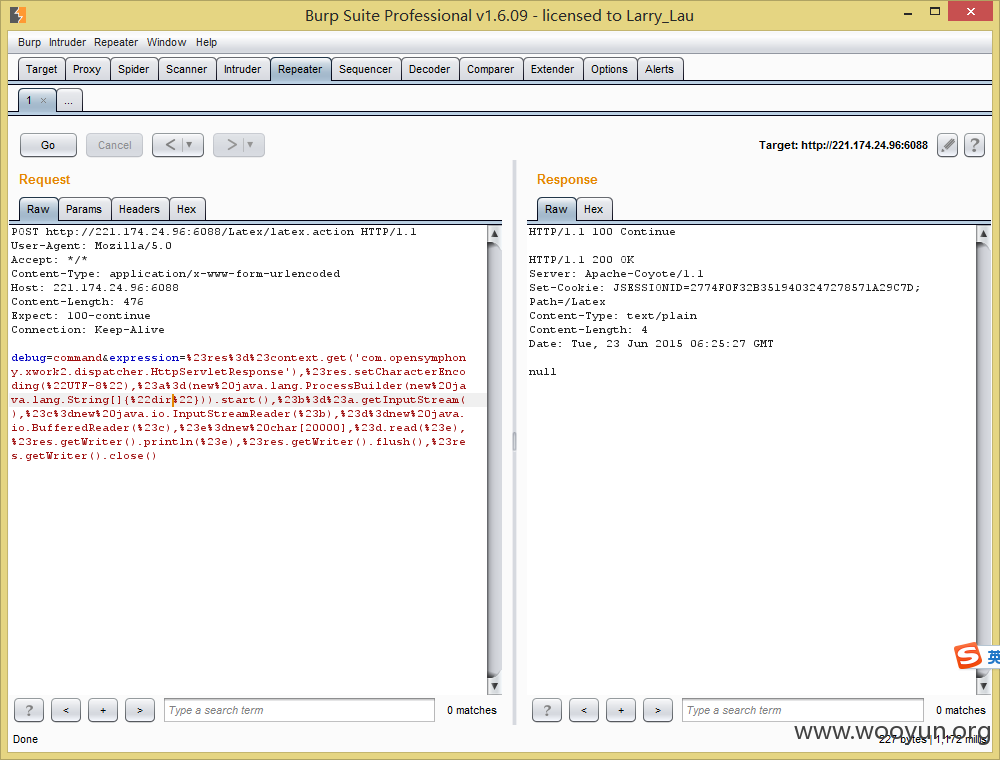
Task: Open request search help question-mark button
Action: tap(29, 710)
